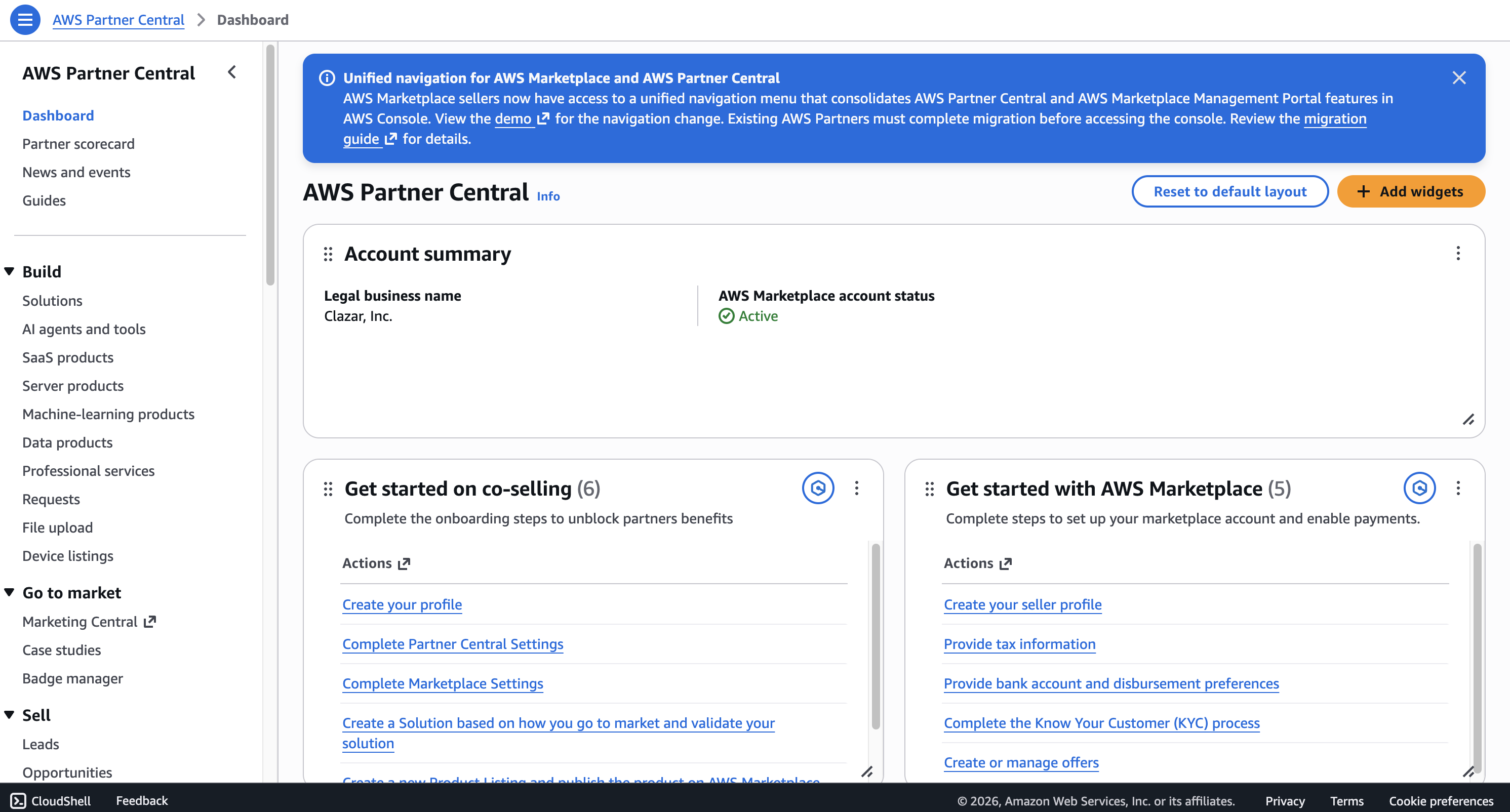Open Device listings
This screenshot has width=1510, height=812.
click(x=68, y=556)
